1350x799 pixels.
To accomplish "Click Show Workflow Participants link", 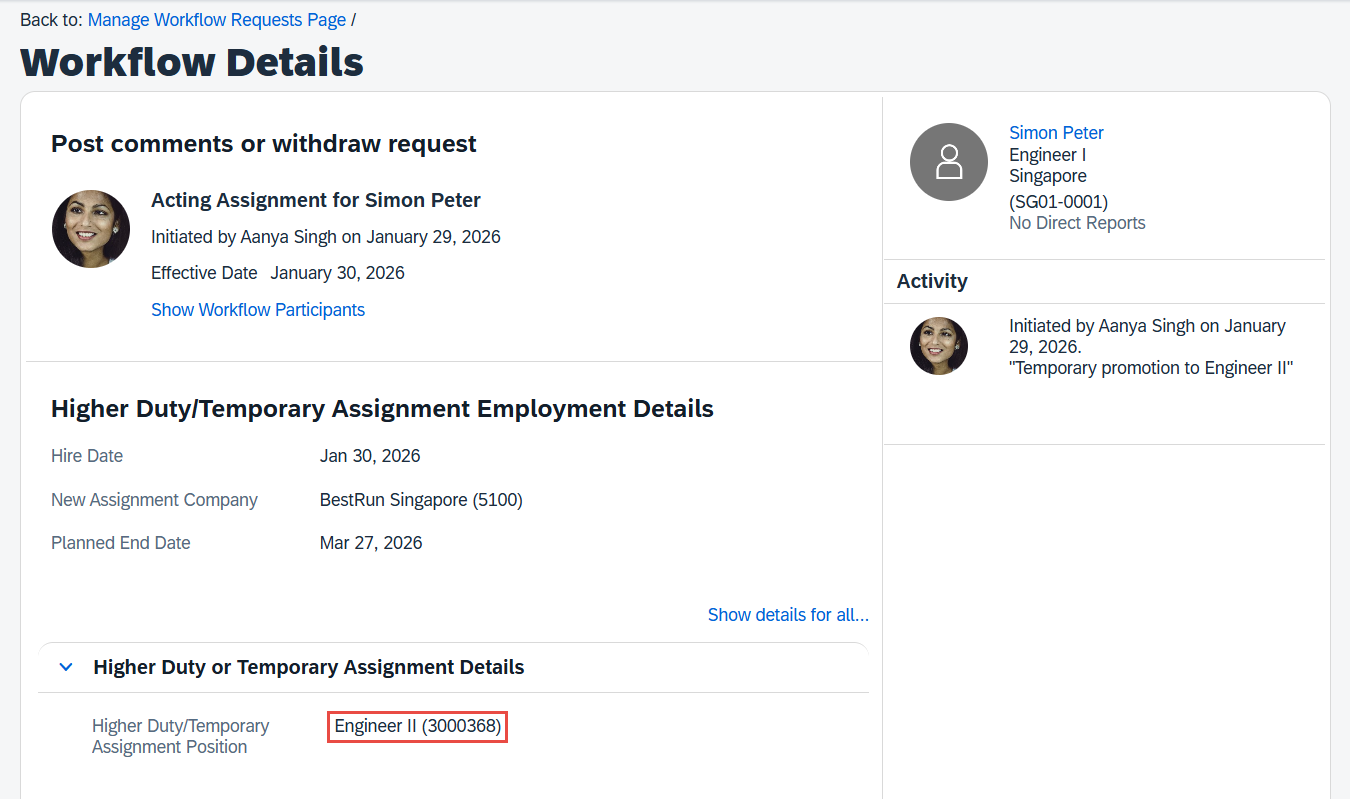I will point(258,310).
